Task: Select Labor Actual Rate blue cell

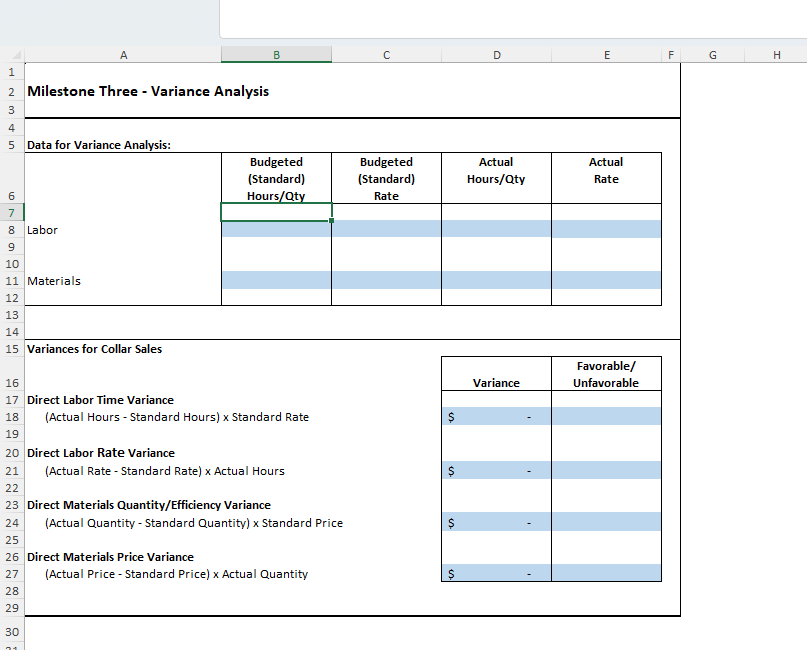Action: click(x=606, y=230)
